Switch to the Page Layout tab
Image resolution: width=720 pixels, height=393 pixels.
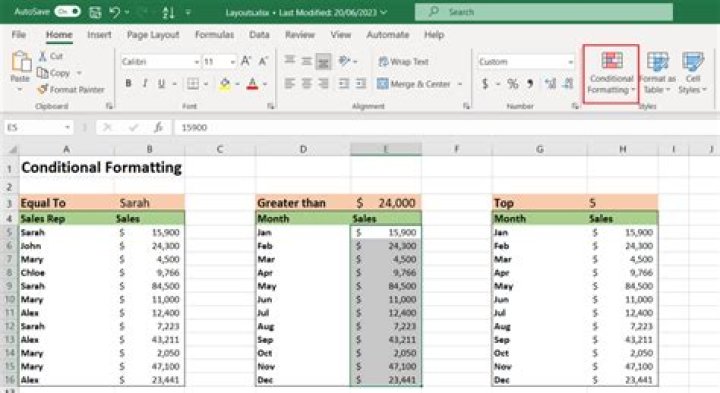(x=153, y=34)
